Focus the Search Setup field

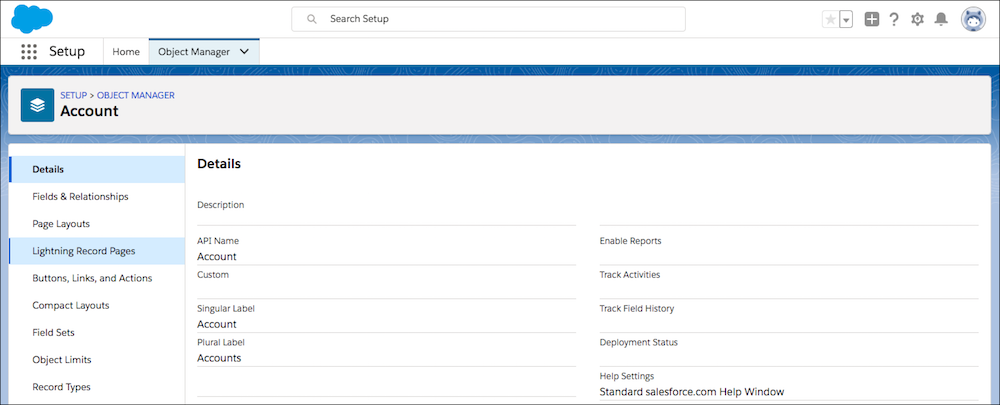[x=489, y=19]
